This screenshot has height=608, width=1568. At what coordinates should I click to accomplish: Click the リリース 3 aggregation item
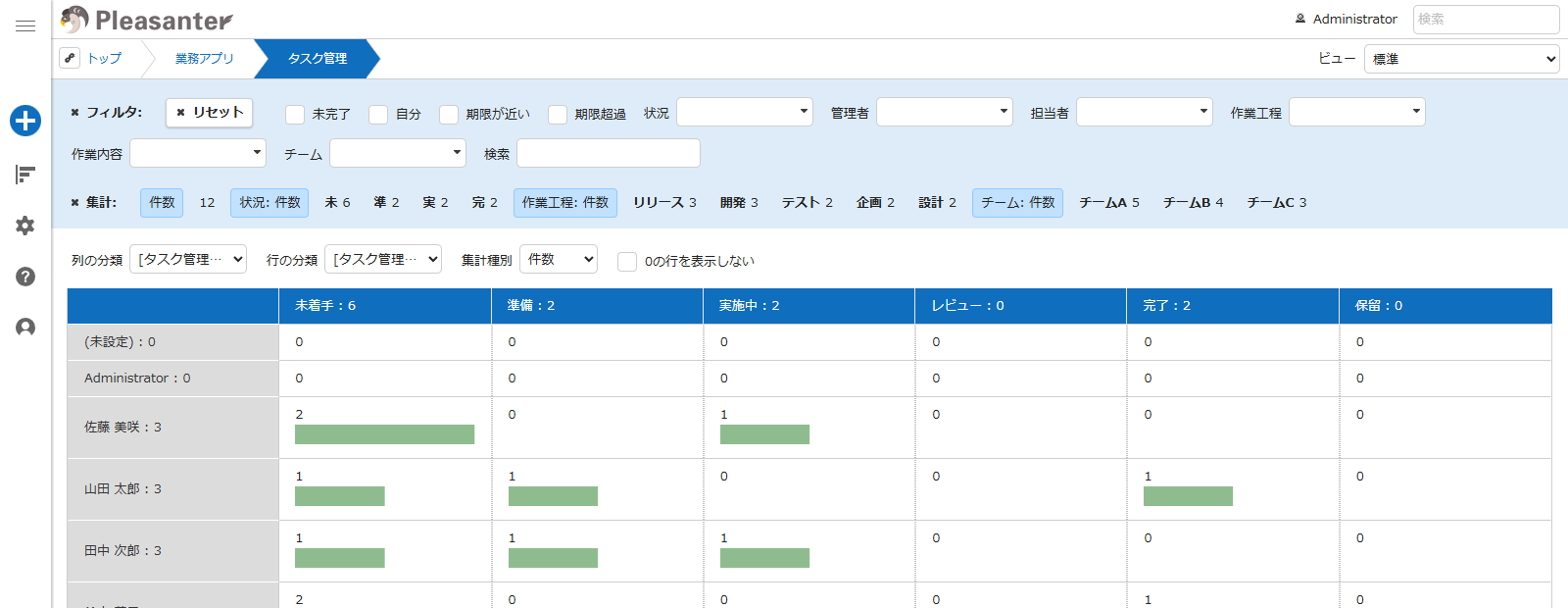664,203
